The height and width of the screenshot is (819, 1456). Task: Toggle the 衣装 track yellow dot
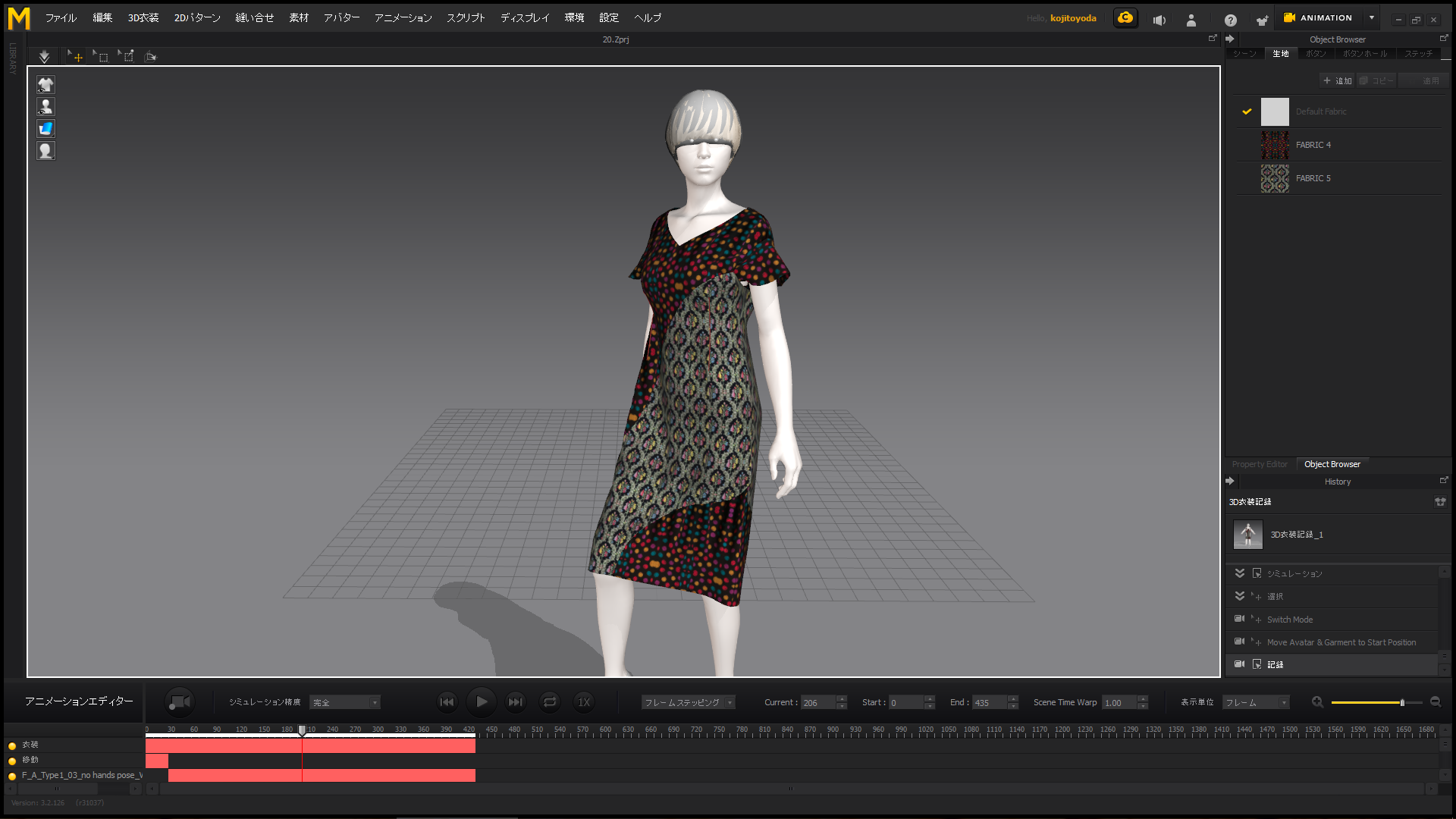pyautogui.click(x=12, y=745)
